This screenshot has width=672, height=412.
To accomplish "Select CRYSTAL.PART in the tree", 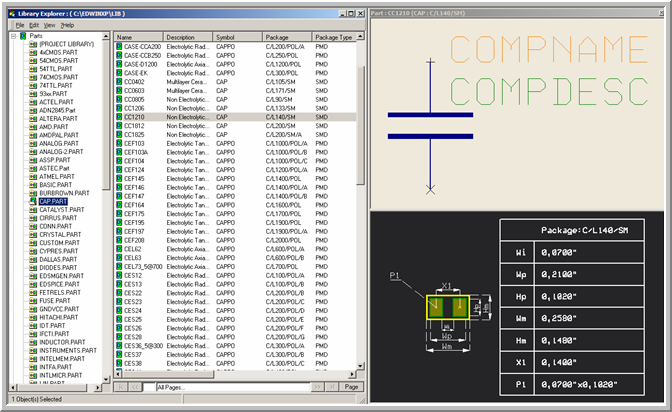I will pos(60,235).
